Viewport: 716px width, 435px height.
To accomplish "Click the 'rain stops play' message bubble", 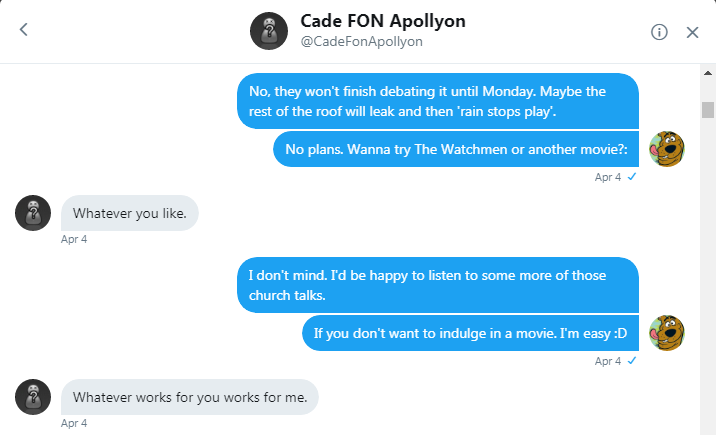I will (438, 102).
